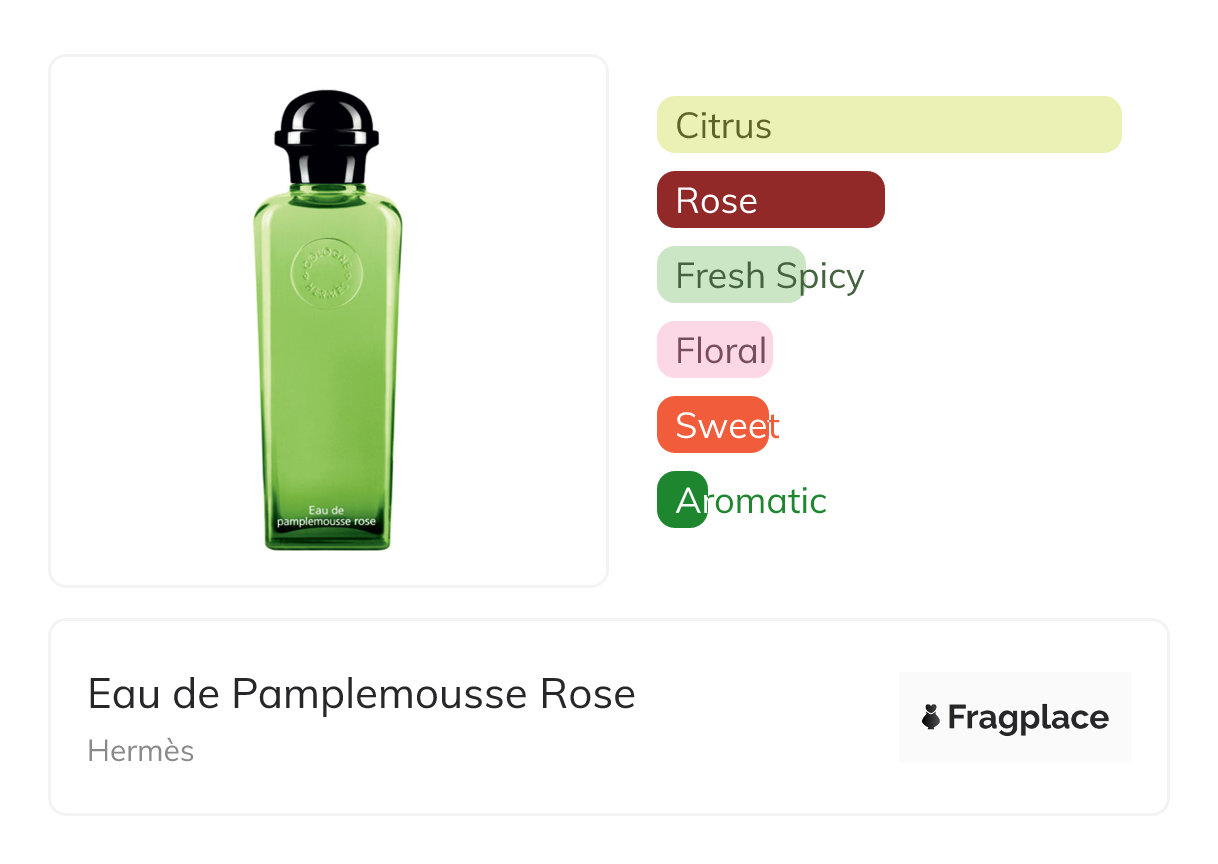Open the Hermès brand link
Image resolution: width=1218 pixels, height=864 pixels.
[141, 751]
